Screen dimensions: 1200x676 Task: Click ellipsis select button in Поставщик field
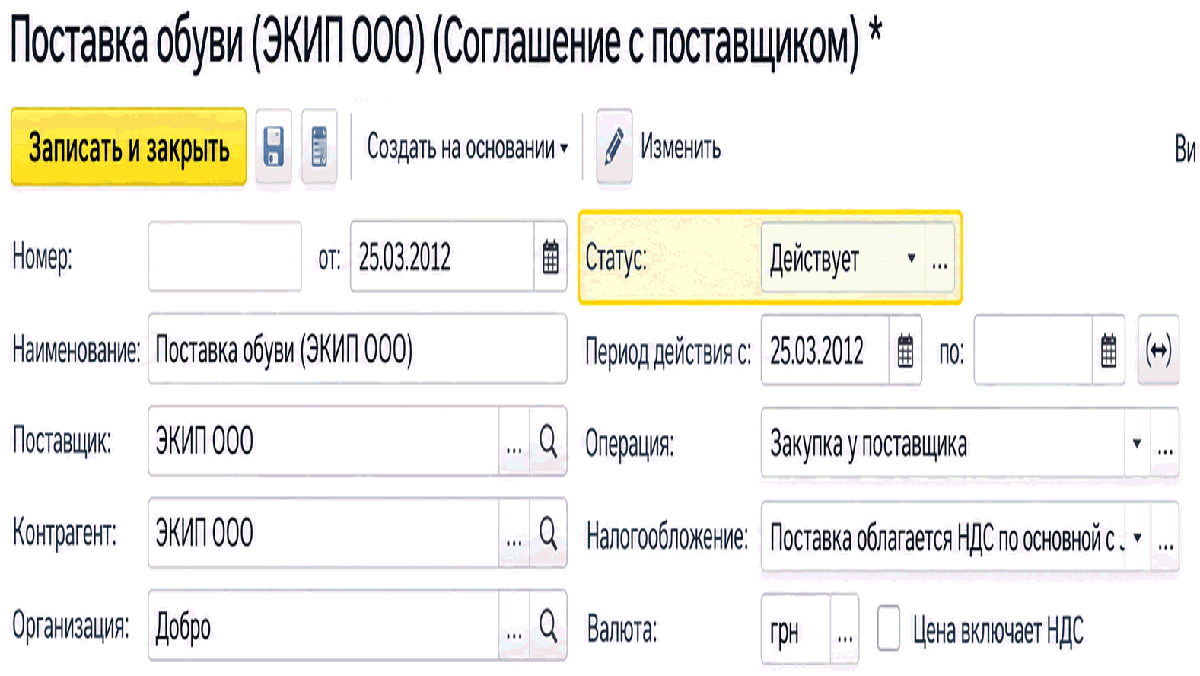click(514, 442)
